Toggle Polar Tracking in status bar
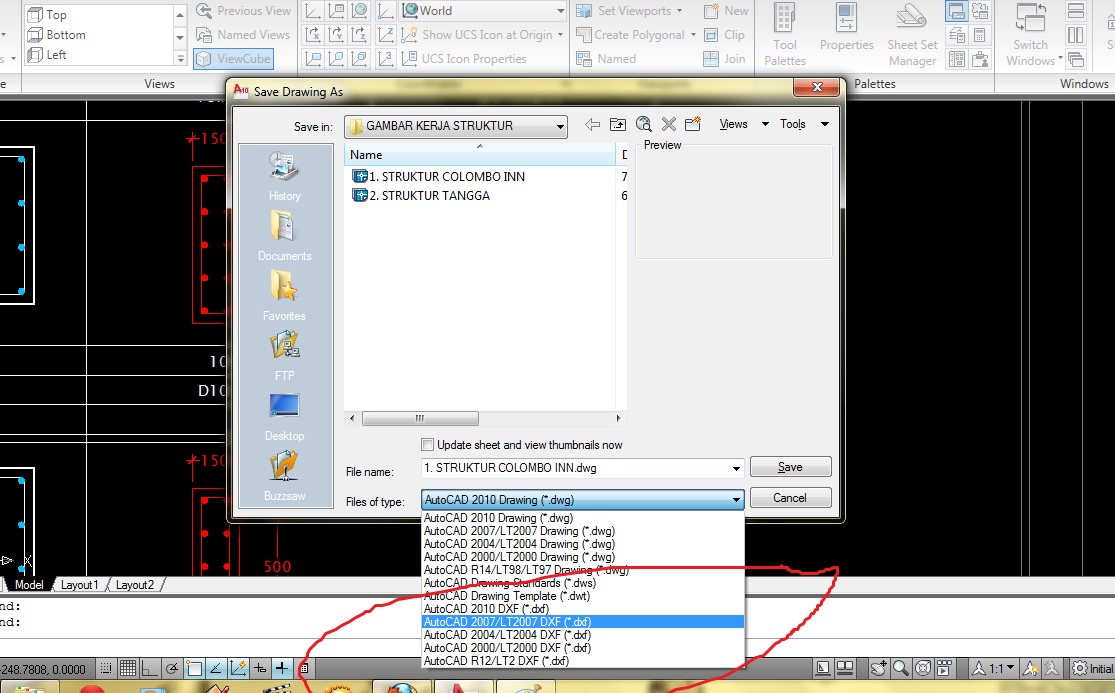 [x=171, y=668]
